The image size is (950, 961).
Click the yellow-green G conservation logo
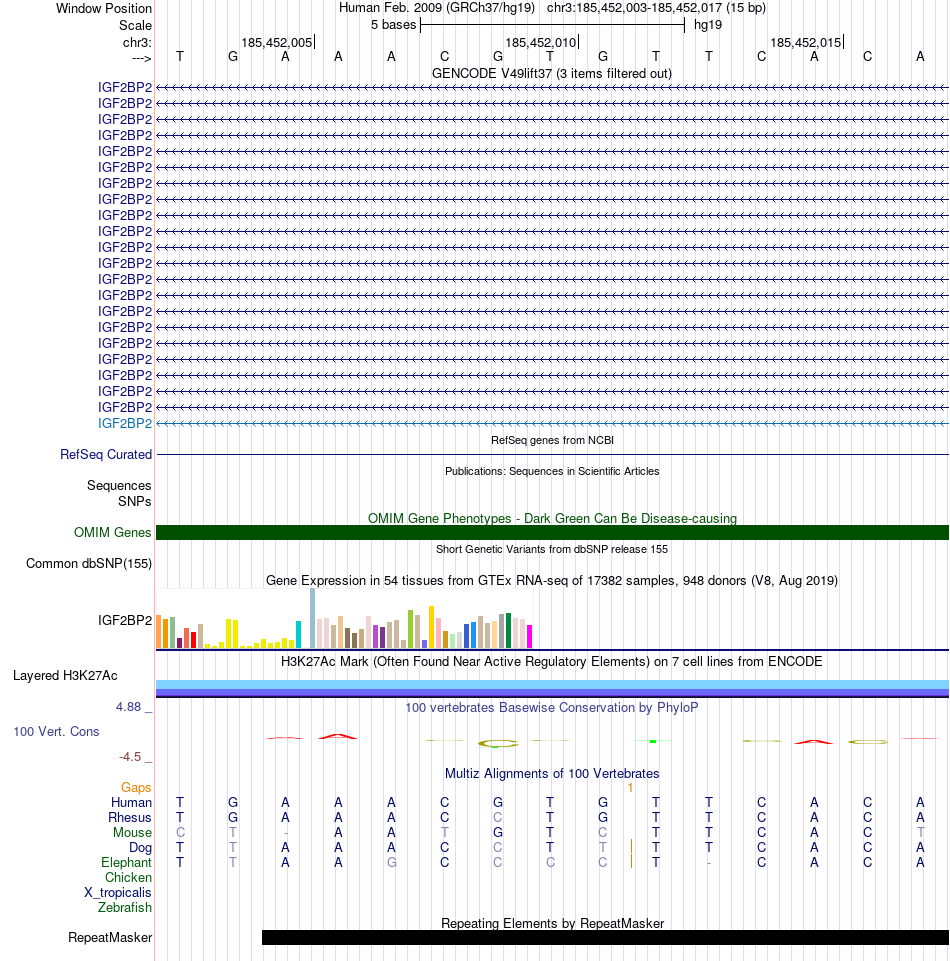point(498,743)
